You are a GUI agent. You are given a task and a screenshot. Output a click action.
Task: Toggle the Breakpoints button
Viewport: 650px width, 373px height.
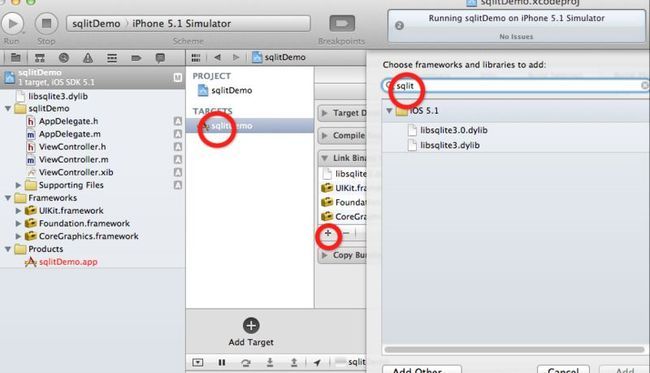(342, 24)
